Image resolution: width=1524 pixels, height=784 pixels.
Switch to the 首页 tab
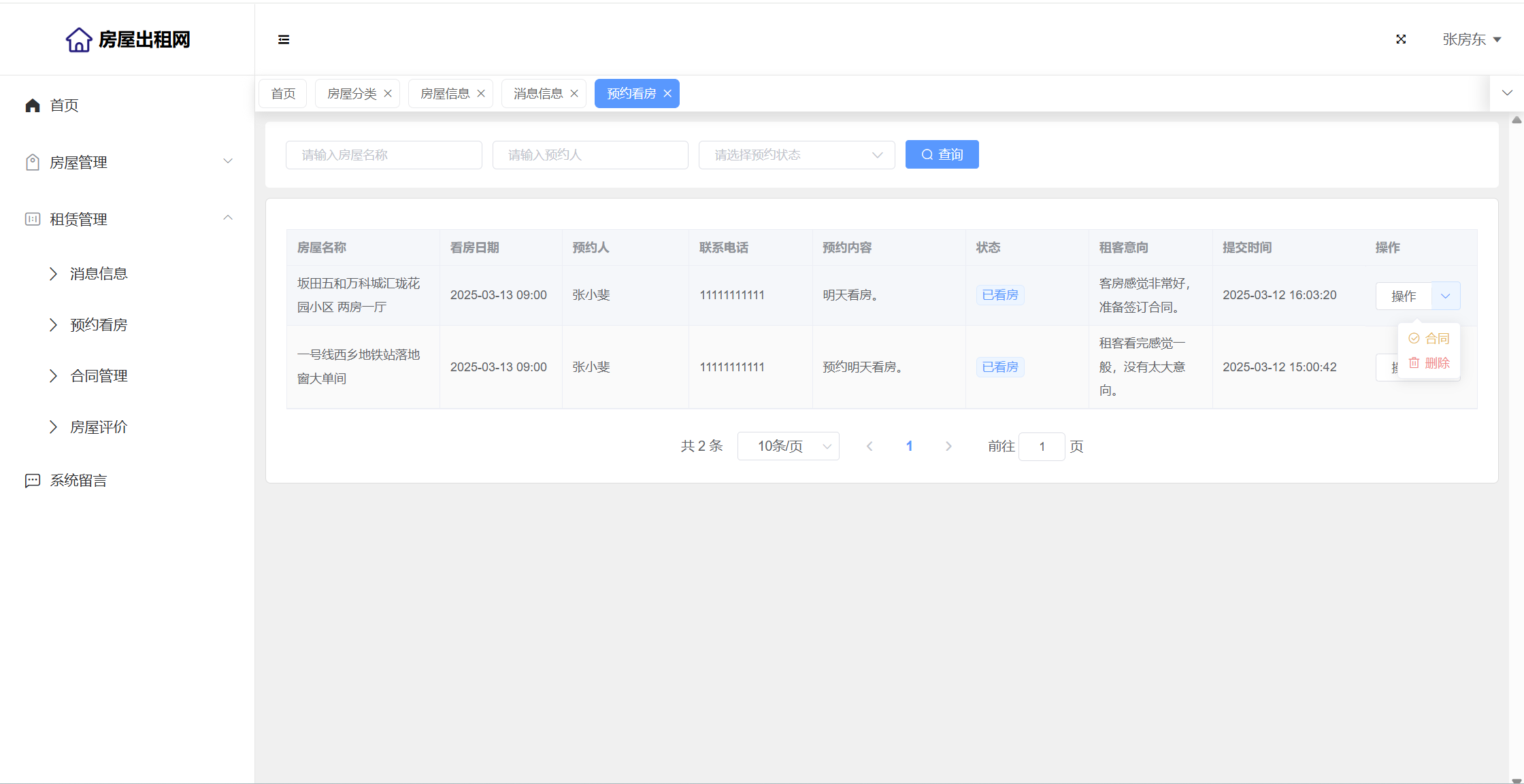pos(283,93)
